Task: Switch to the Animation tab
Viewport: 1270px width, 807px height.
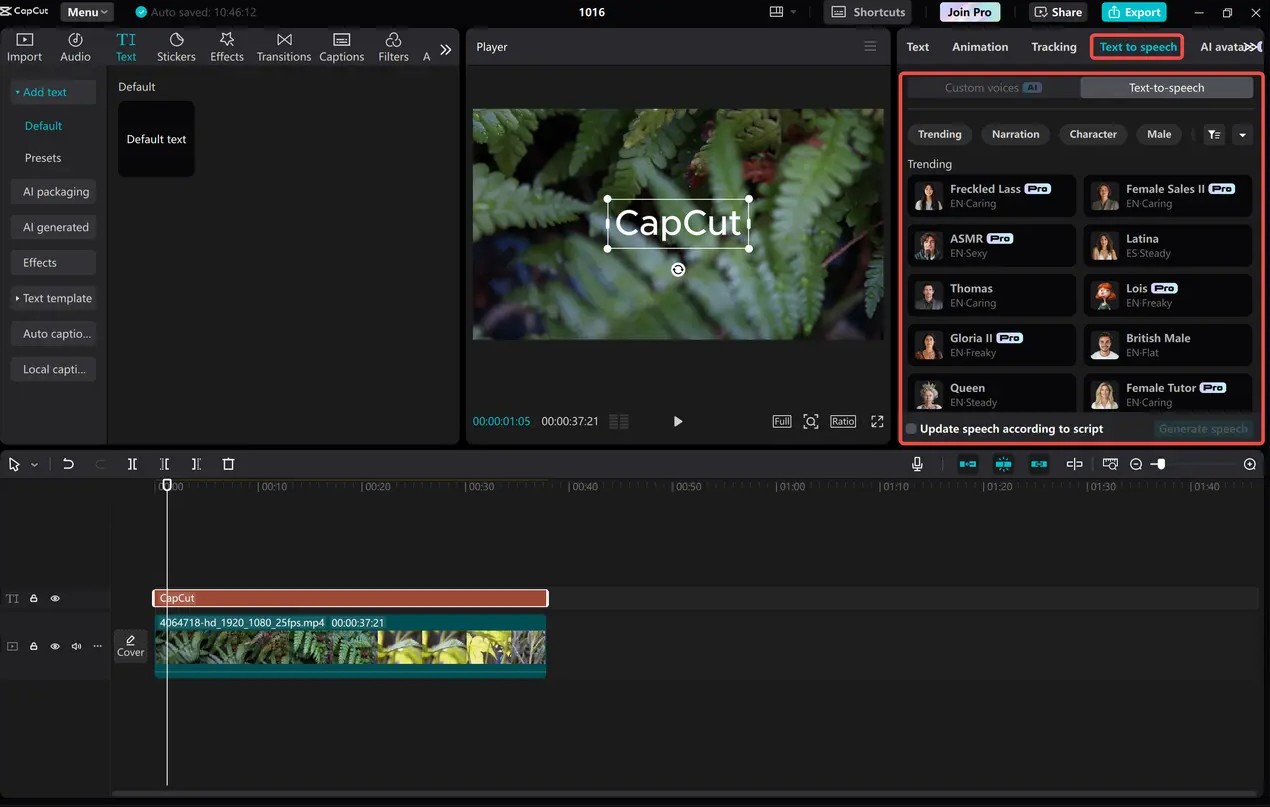Action: [980, 47]
